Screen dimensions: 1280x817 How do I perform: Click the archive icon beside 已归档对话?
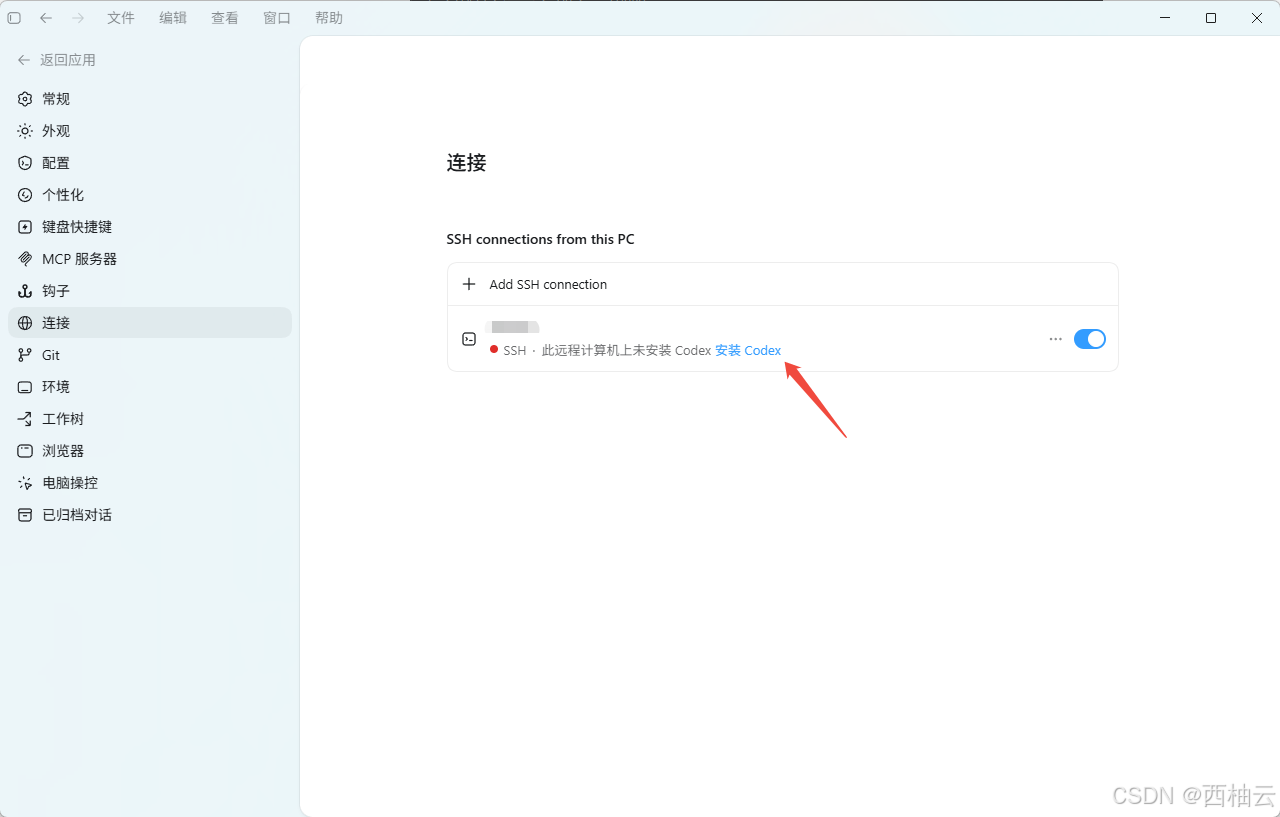25,515
